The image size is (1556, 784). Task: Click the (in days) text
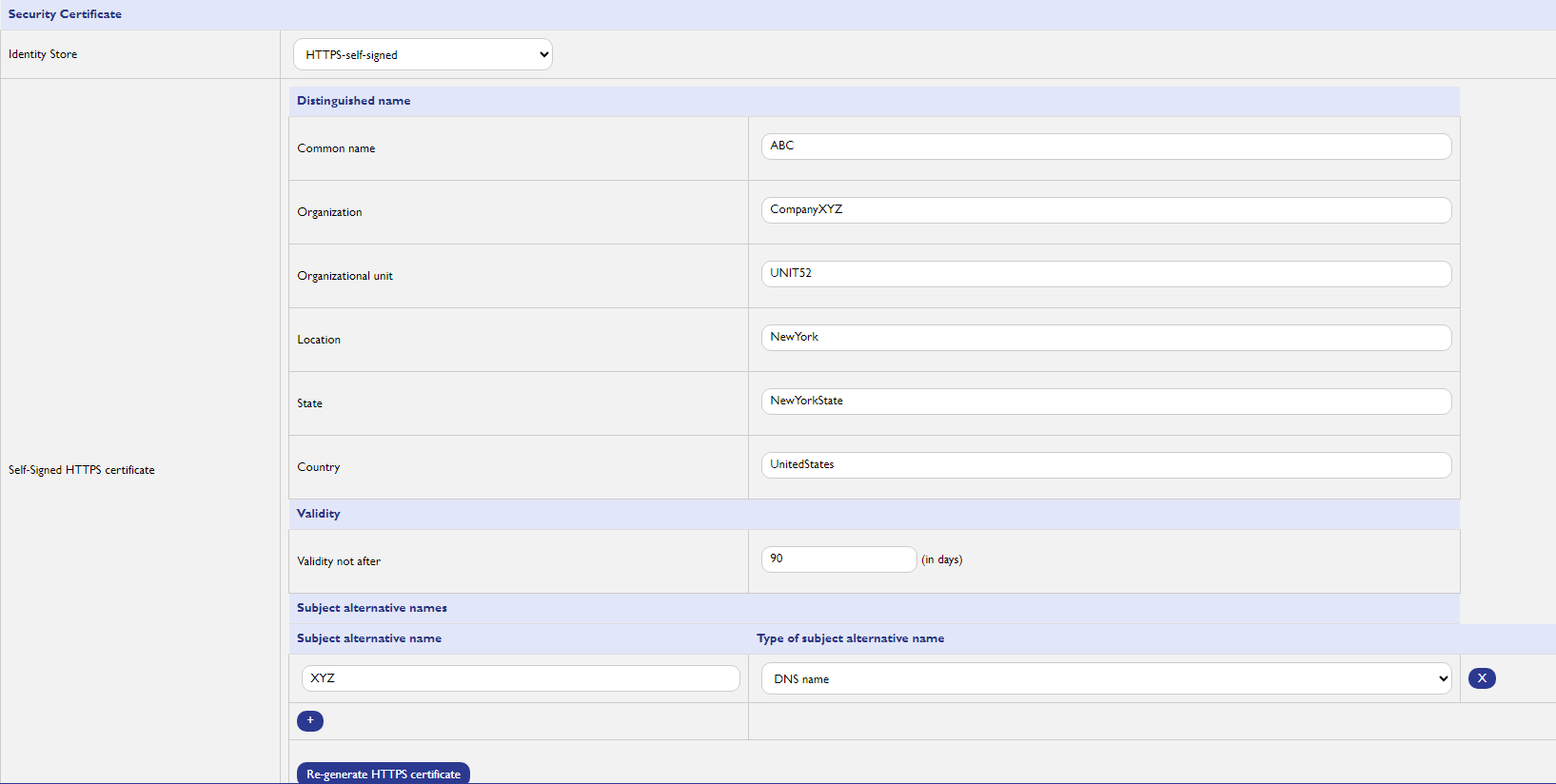point(942,559)
